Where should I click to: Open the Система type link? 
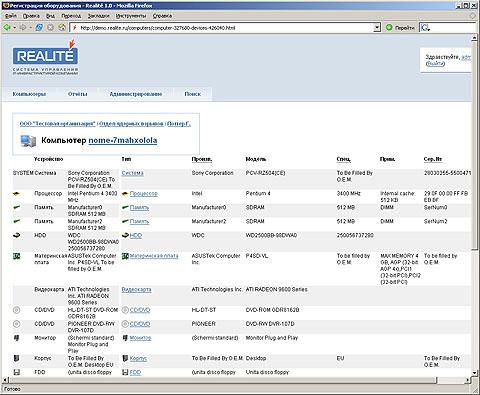click(x=132, y=173)
